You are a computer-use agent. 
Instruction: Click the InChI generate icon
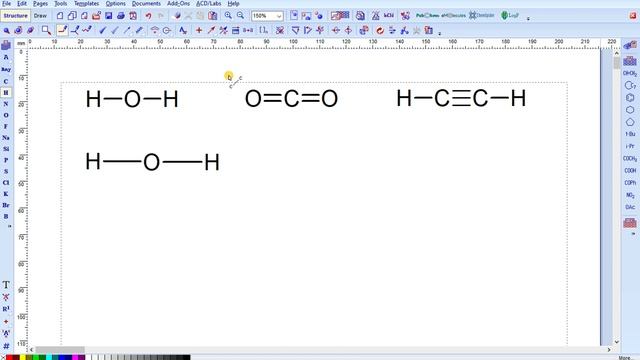coord(389,16)
